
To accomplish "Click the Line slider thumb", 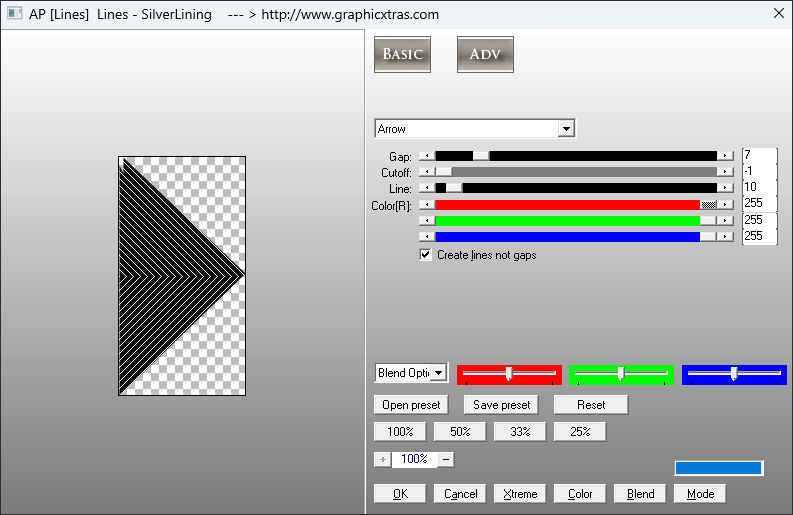I will [454, 188].
